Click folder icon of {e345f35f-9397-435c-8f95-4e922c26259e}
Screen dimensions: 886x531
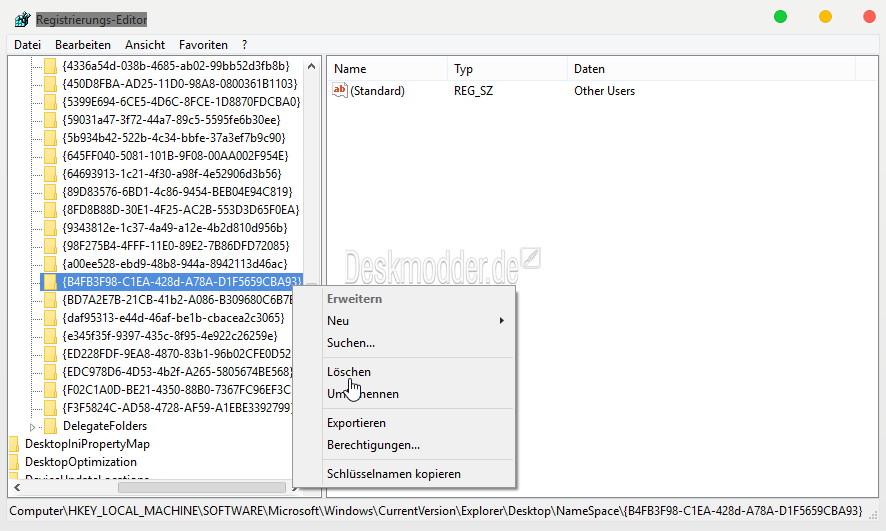[50, 336]
